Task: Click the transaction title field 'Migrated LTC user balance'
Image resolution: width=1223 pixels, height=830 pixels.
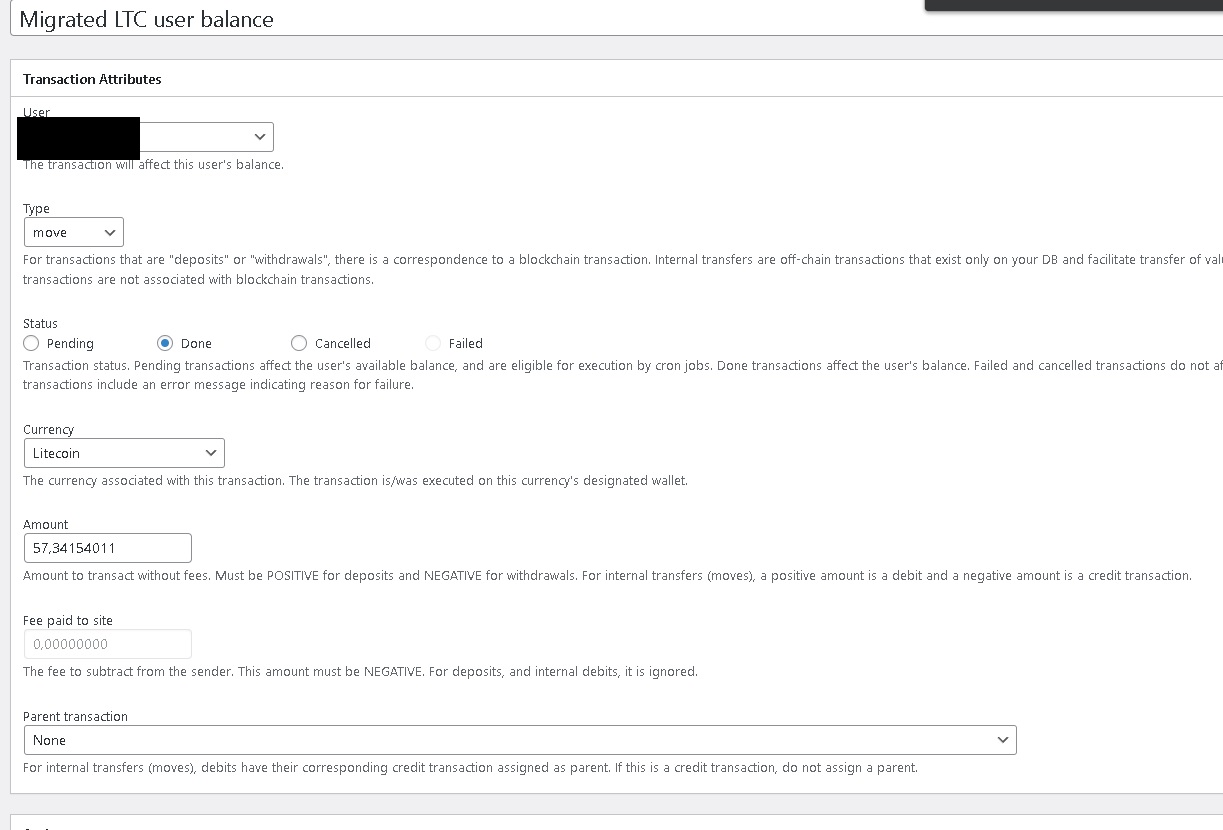Action: click(x=616, y=18)
